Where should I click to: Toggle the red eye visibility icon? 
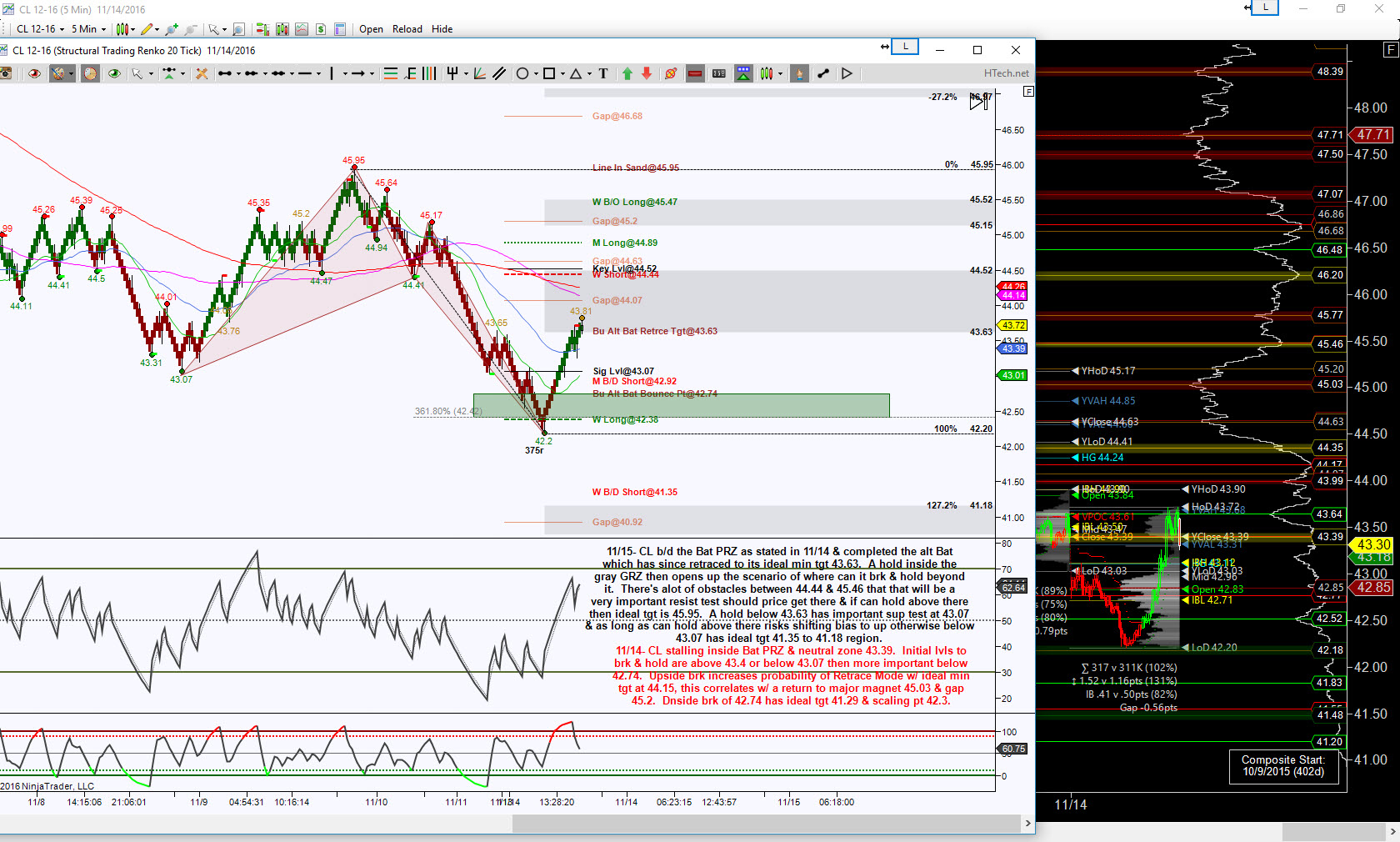34,73
